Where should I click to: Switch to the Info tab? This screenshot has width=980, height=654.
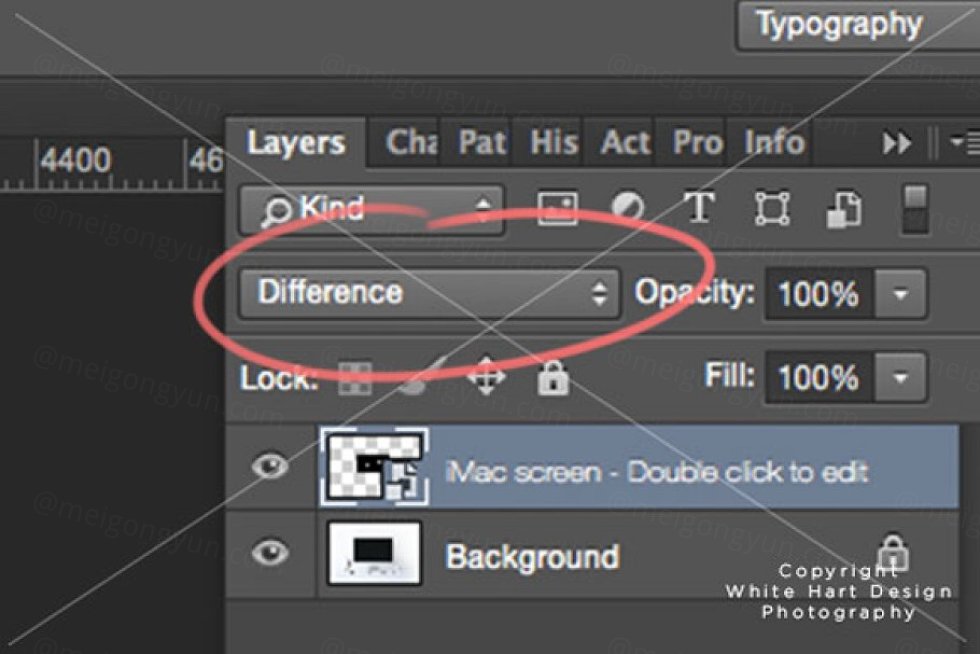coord(773,143)
